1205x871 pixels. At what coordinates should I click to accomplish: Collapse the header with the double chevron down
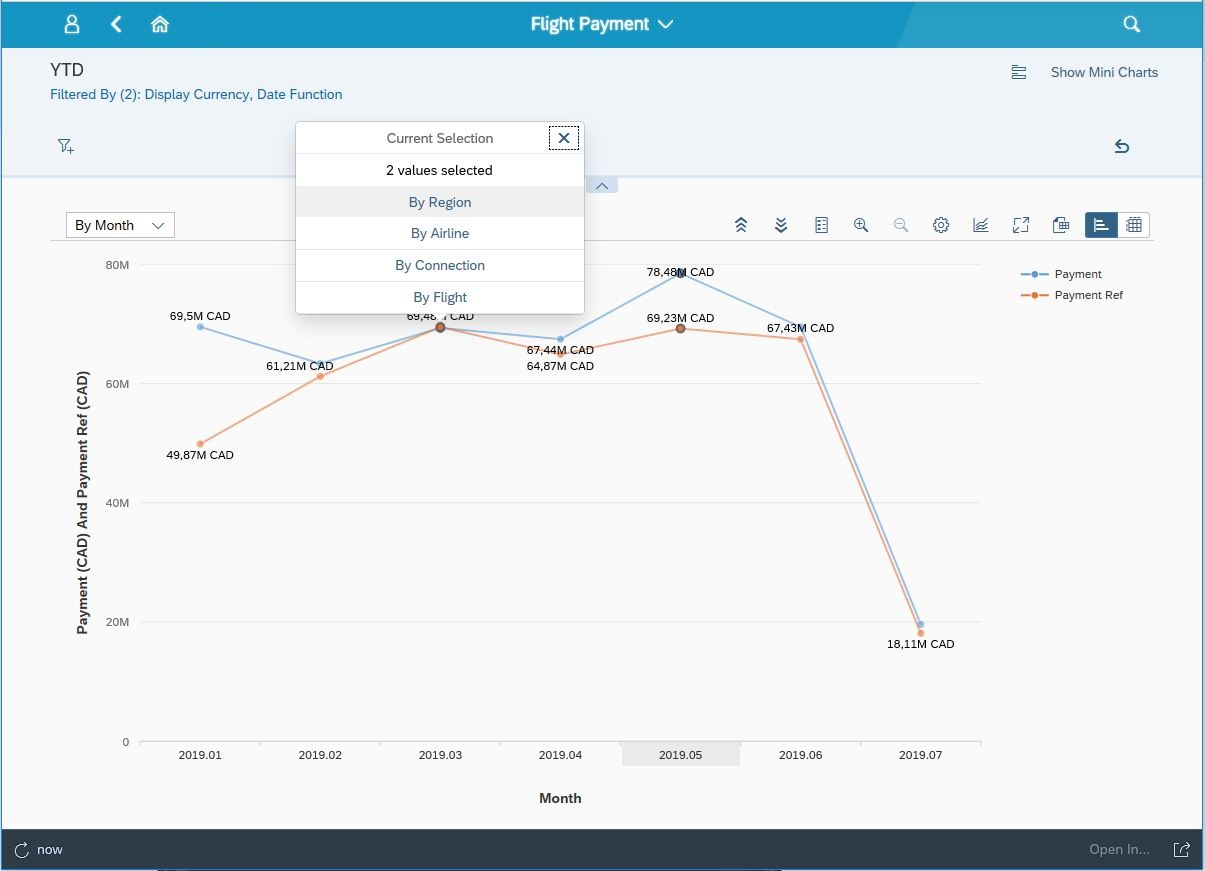pyautogui.click(x=780, y=224)
